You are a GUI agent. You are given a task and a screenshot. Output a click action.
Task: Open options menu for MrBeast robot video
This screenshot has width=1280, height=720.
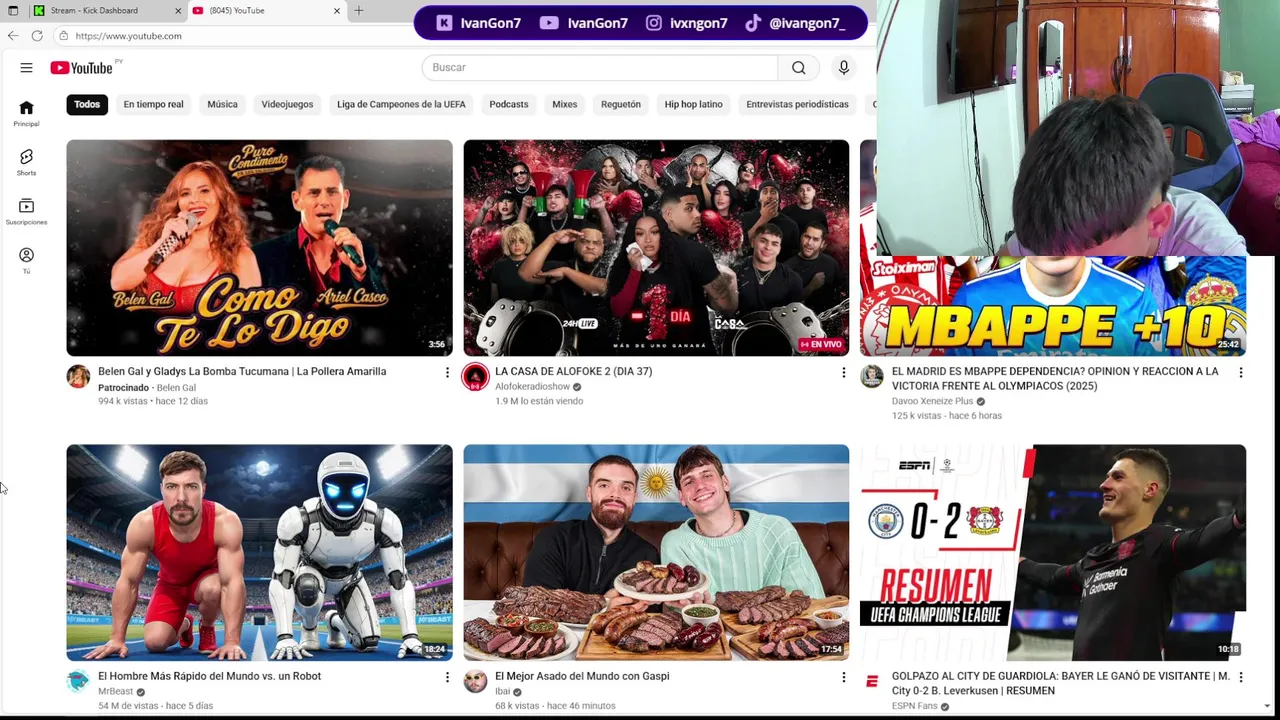pyautogui.click(x=447, y=677)
